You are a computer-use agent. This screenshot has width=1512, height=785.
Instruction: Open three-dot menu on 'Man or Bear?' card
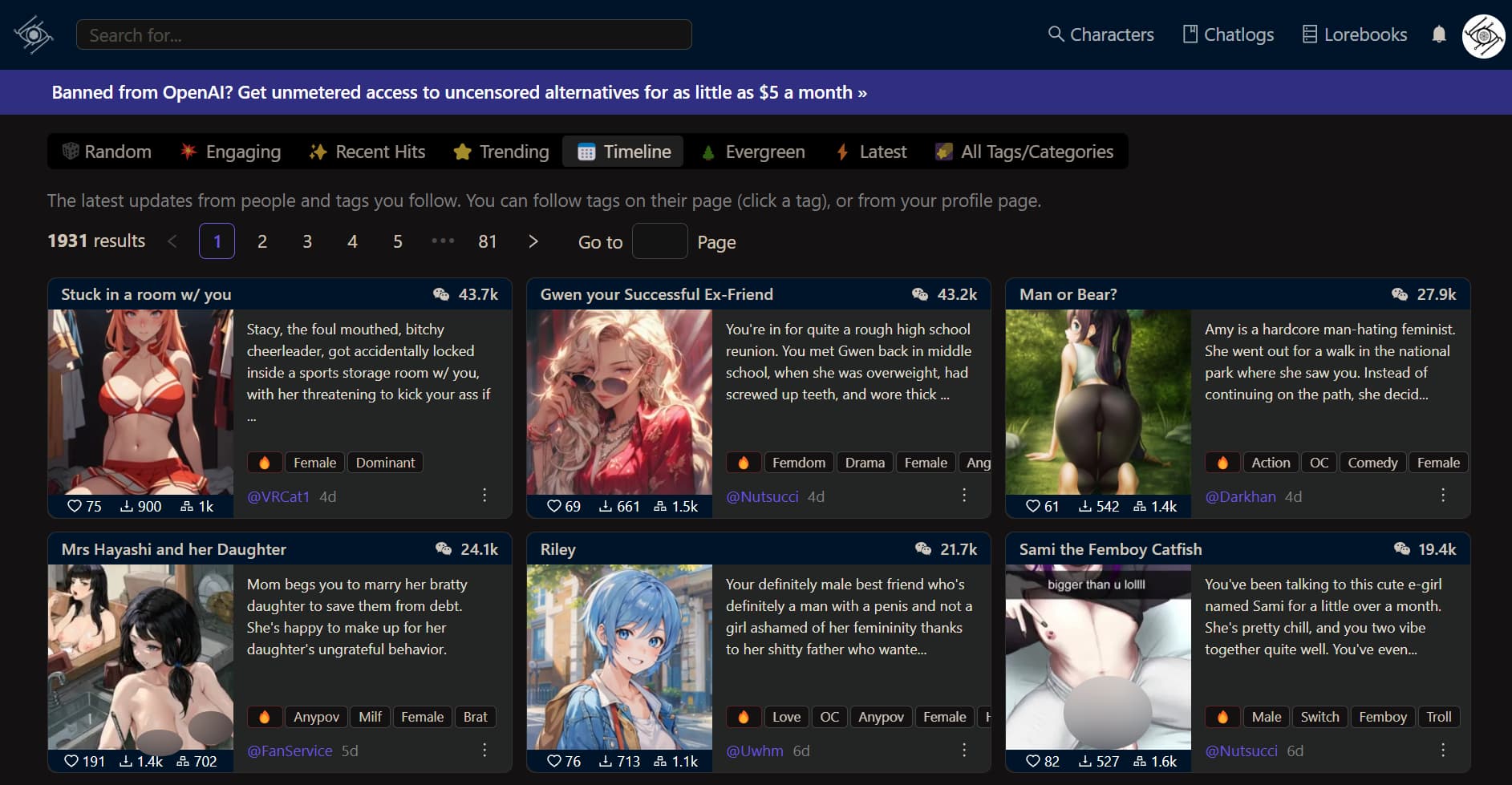pos(1443,495)
